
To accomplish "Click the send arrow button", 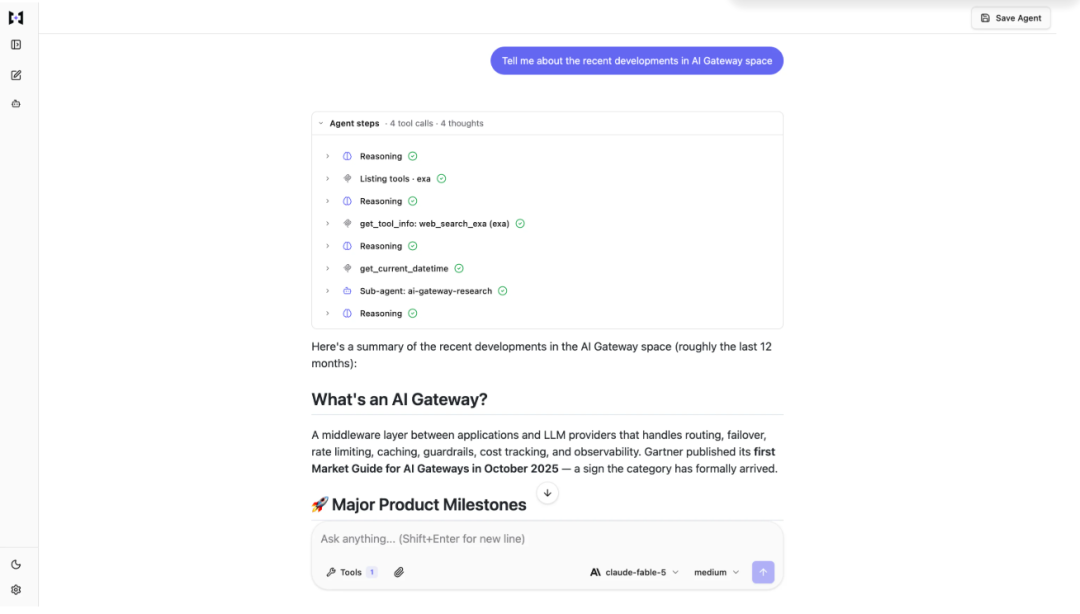I will 762,572.
